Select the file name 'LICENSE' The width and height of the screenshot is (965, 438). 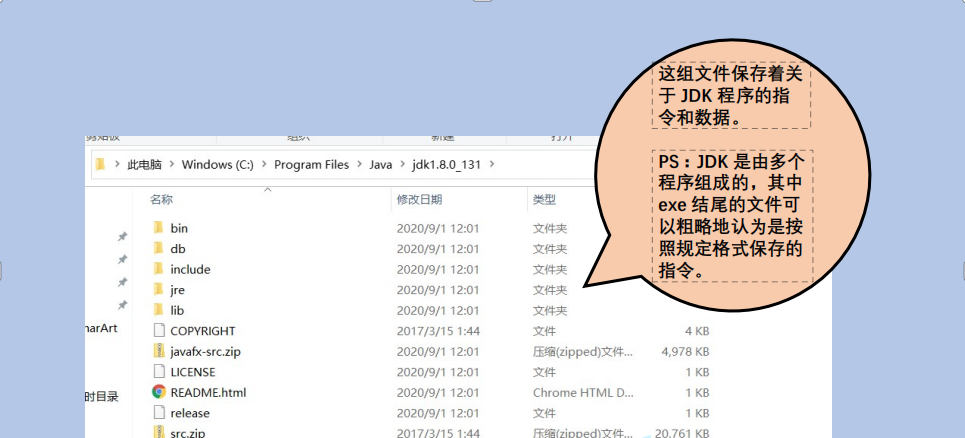[193, 372]
